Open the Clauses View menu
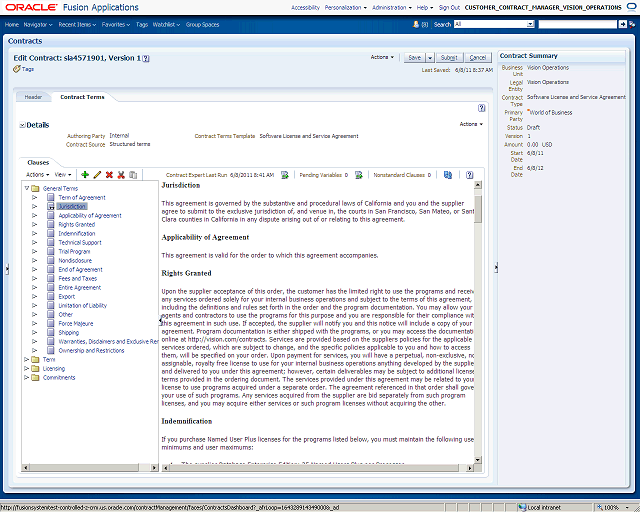This screenshot has width=640, height=512. pyautogui.click(x=63, y=174)
